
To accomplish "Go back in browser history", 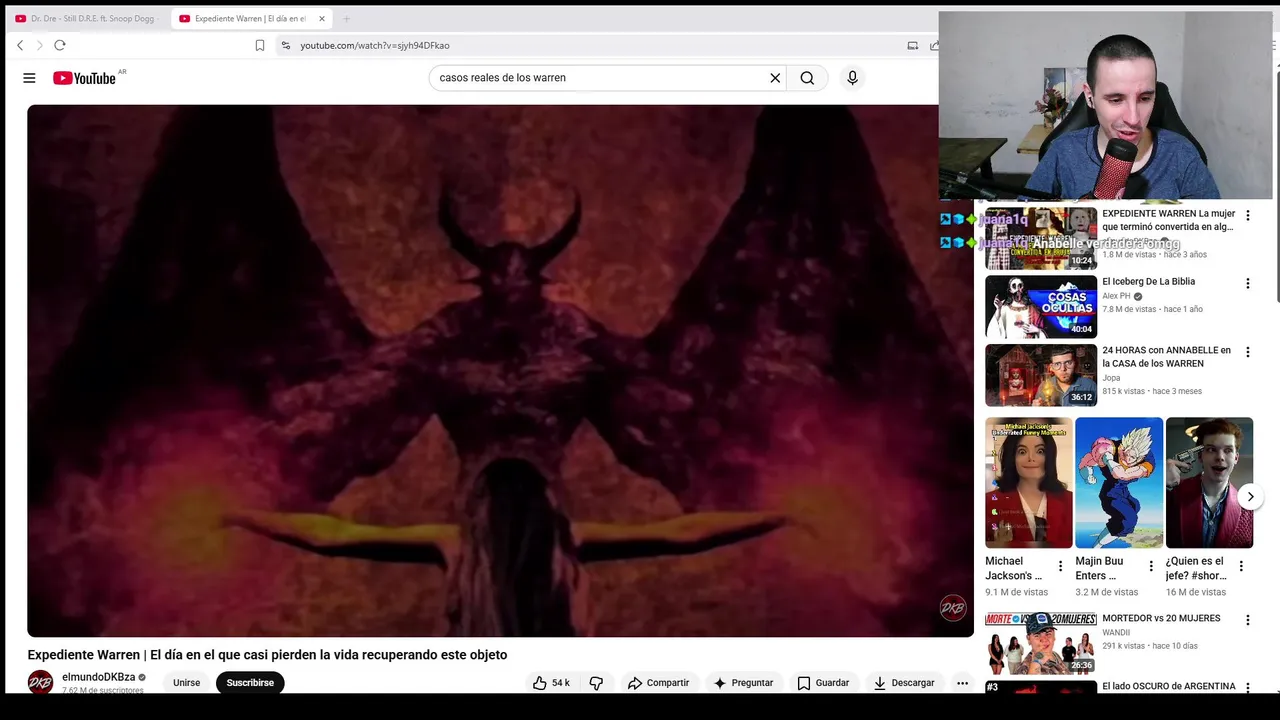I will [20, 45].
